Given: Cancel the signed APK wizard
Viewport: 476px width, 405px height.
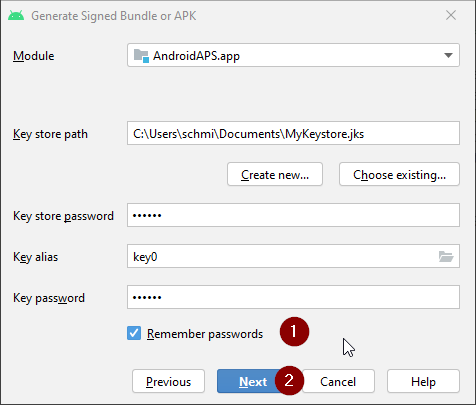Looking at the screenshot, I should (x=338, y=381).
